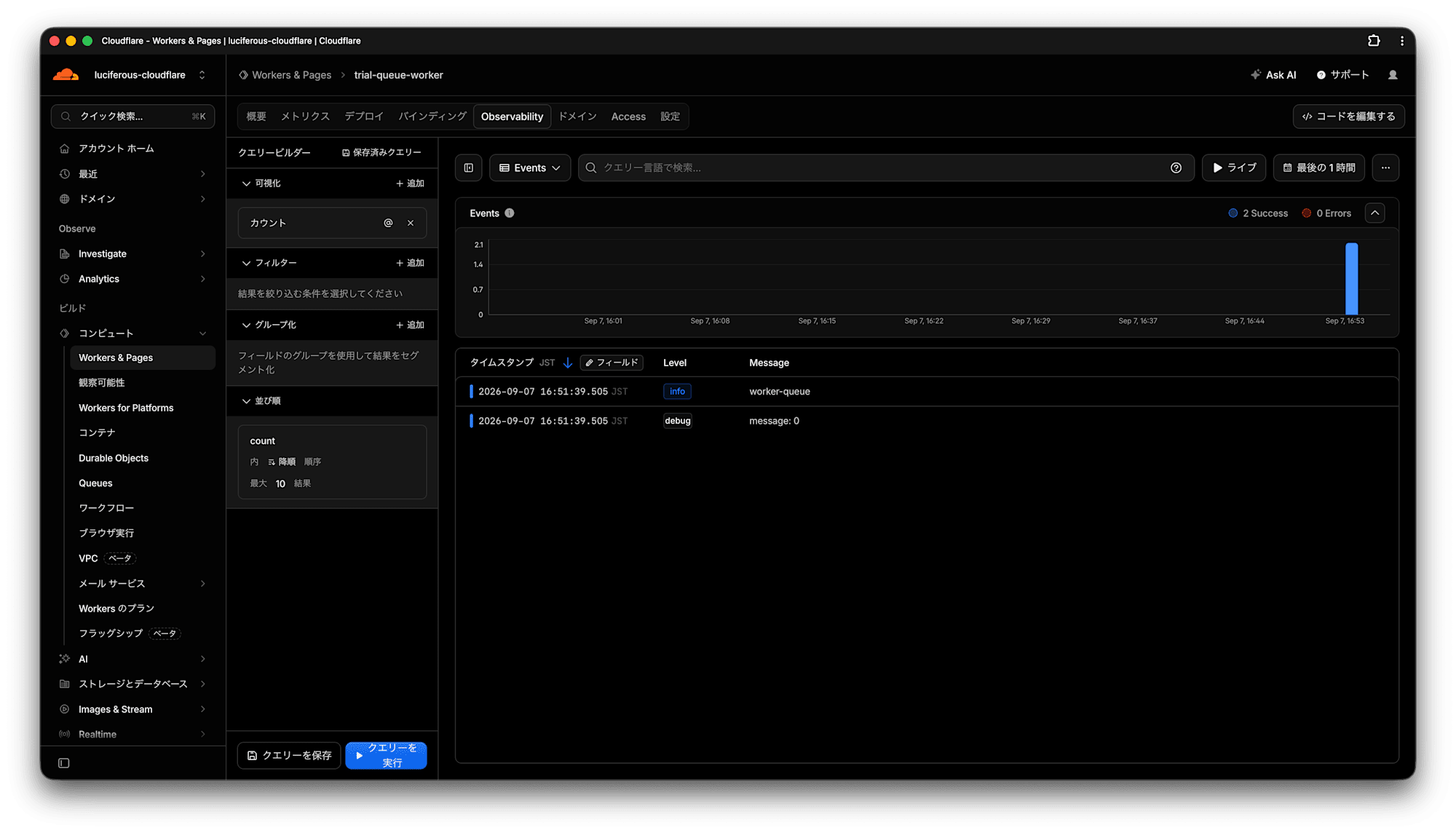Edit the 最大 results limit value 10

[x=280, y=483]
